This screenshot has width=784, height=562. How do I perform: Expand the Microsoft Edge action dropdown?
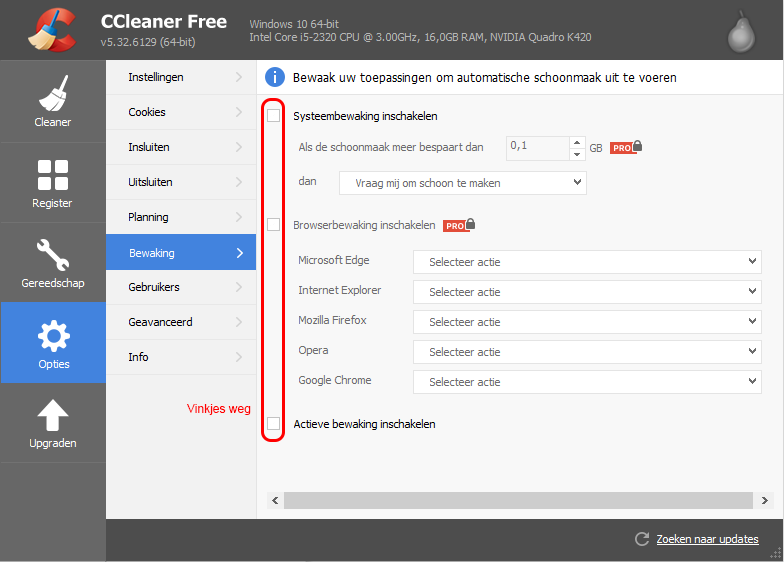[x=587, y=262]
